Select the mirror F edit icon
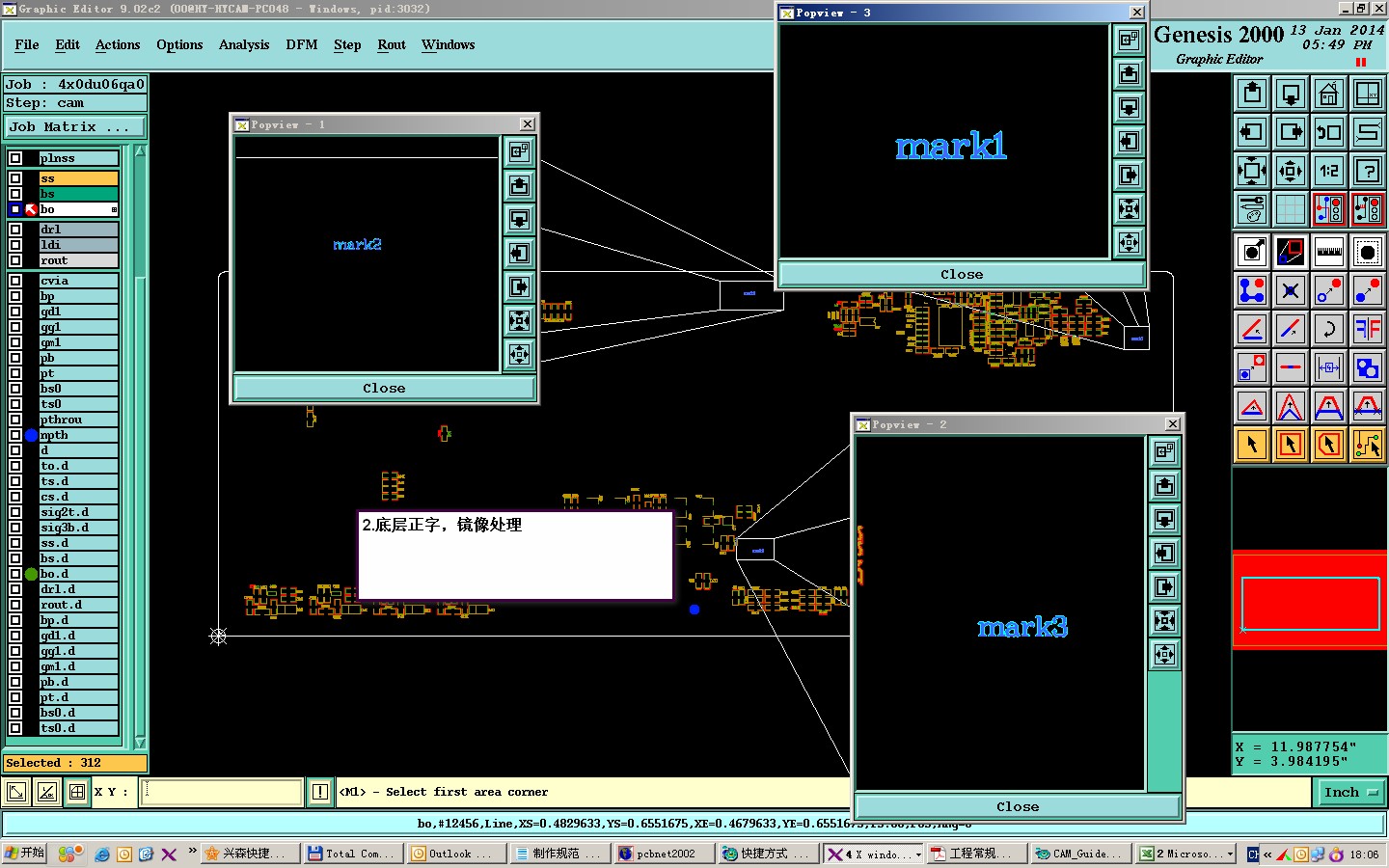Viewport: 1389px width, 868px height. click(x=1368, y=329)
